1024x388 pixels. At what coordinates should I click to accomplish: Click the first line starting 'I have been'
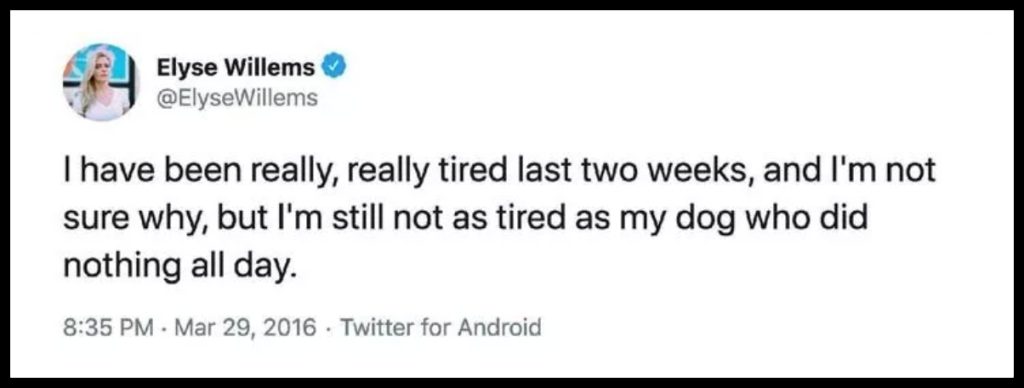pyautogui.click(x=500, y=172)
